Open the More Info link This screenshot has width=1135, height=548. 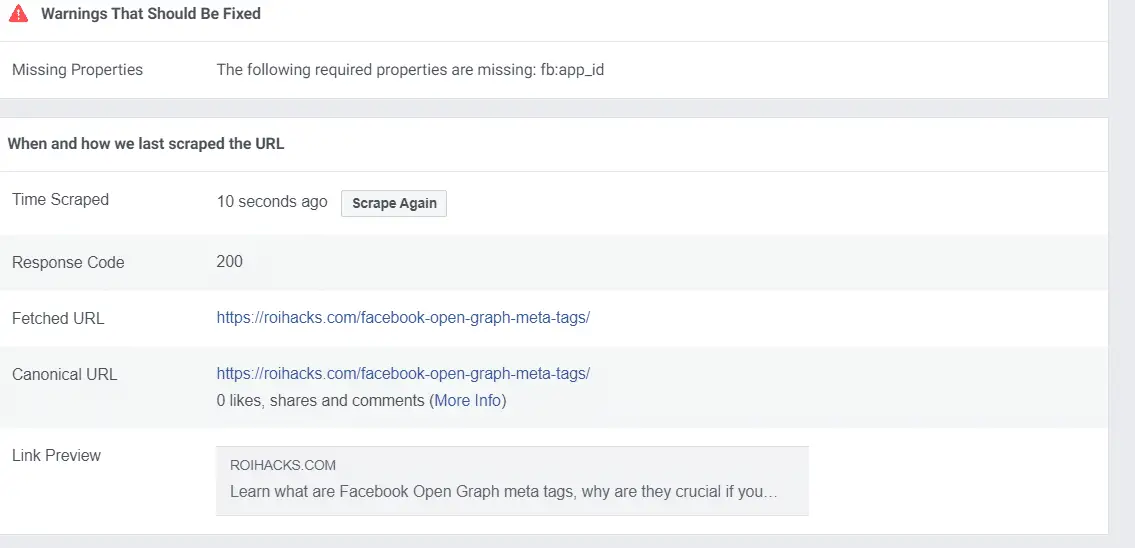click(x=468, y=400)
